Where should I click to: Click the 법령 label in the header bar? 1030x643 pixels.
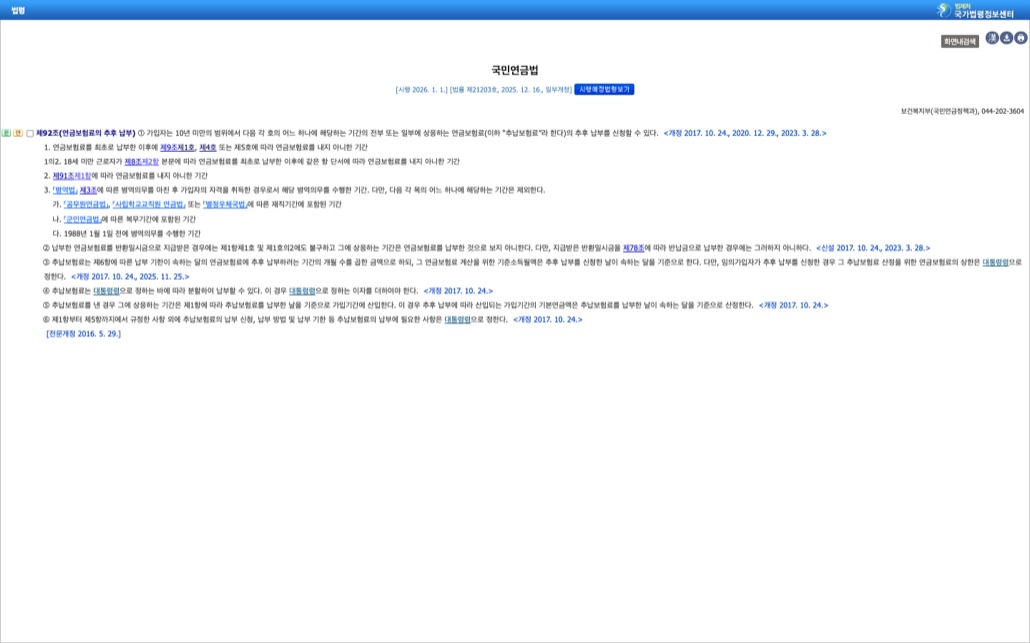[x=18, y=11]
